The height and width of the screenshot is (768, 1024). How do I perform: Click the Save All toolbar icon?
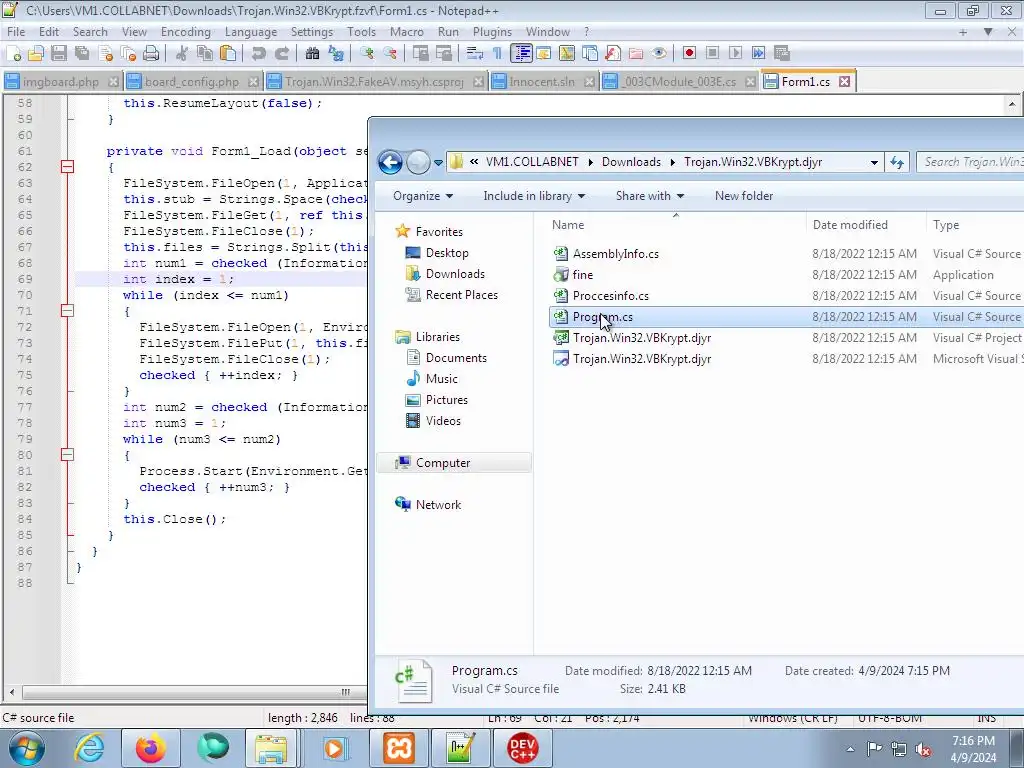[82, 54]
